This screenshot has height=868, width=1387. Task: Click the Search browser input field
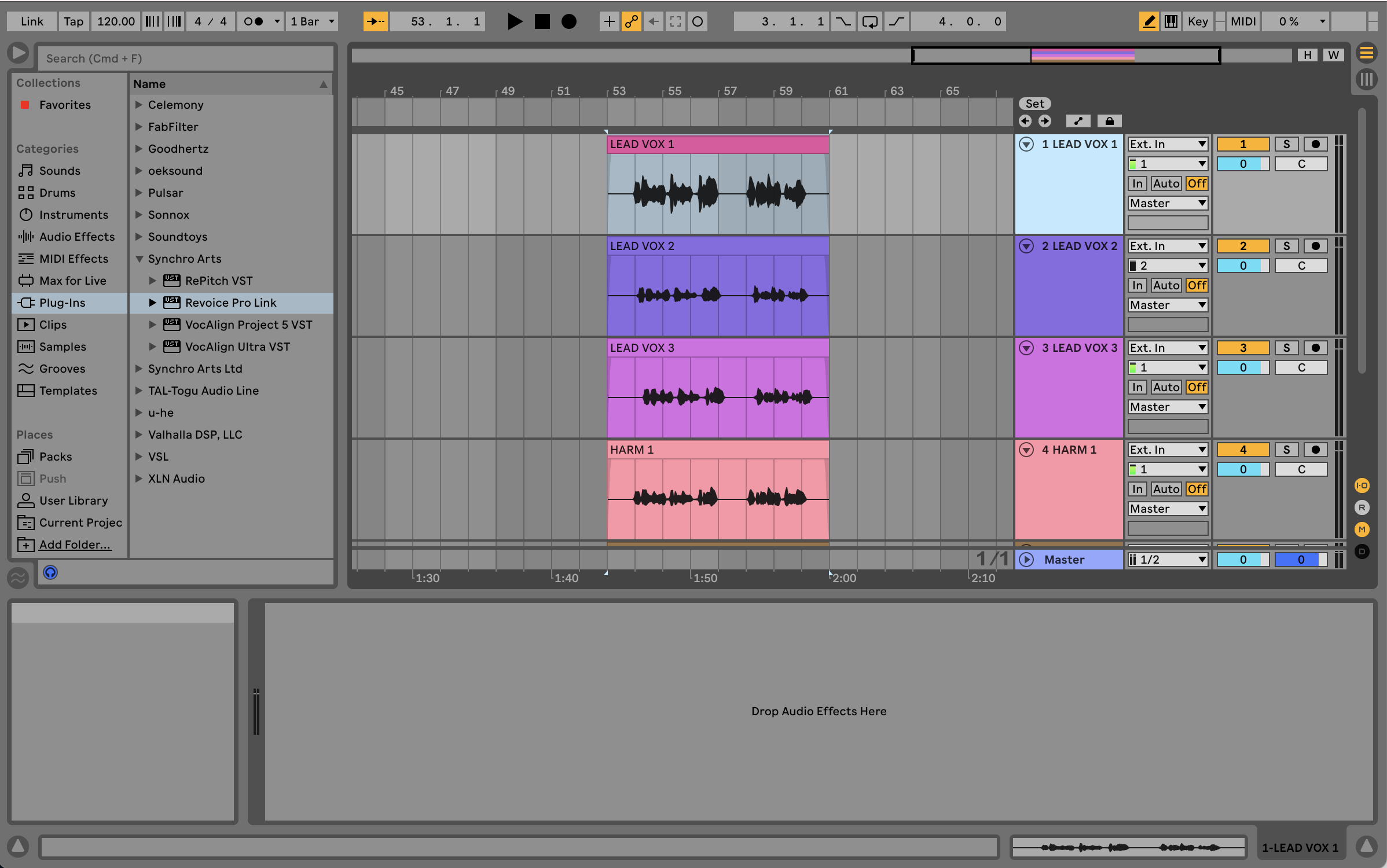pos(185,58)
